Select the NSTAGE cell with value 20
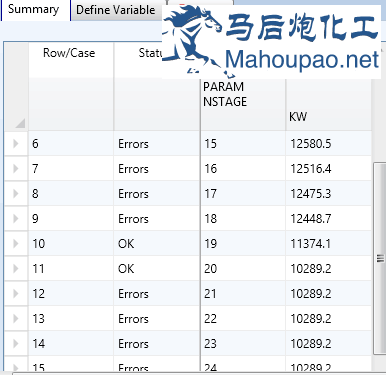The width and height of the screenshot is (386, 375). 243,269
